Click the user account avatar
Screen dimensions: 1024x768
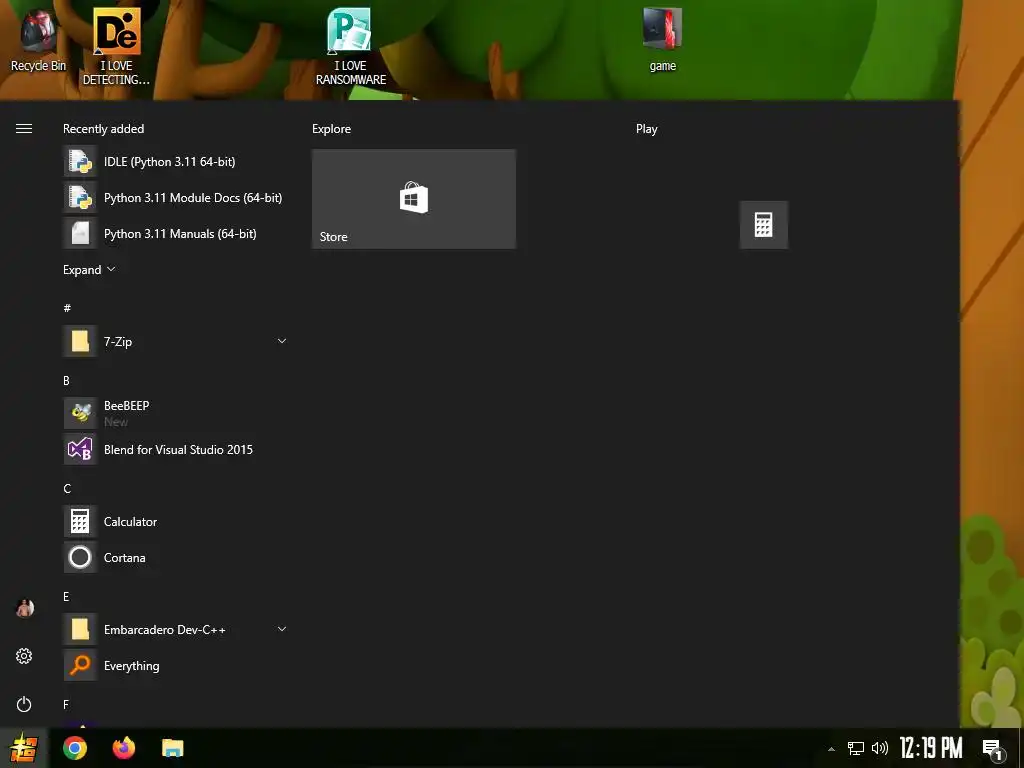[x=24, y=608]
